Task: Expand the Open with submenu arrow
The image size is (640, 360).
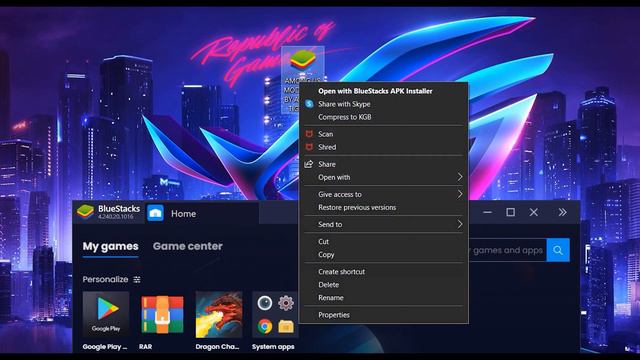Action: (460, 177)
